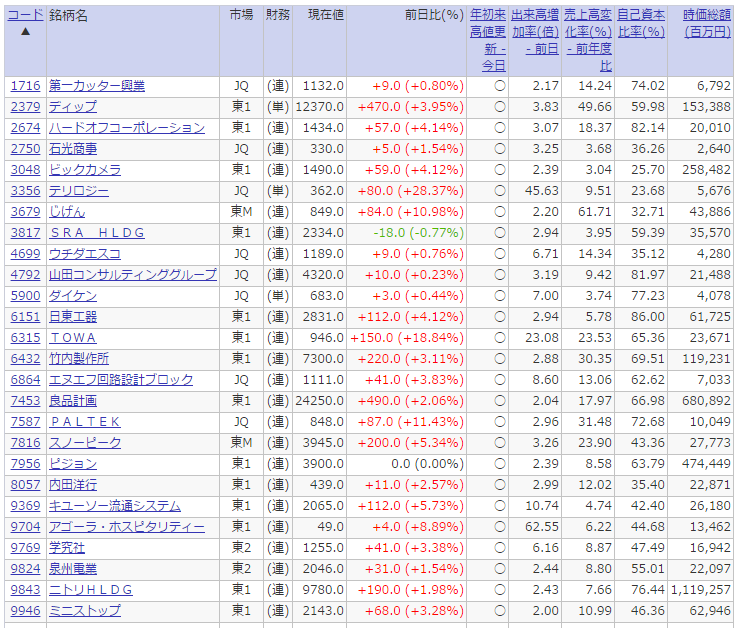Sort by 年初来高値更新-今日 header
The height and width of the screenshot is (628, 737).
point(488,40)
